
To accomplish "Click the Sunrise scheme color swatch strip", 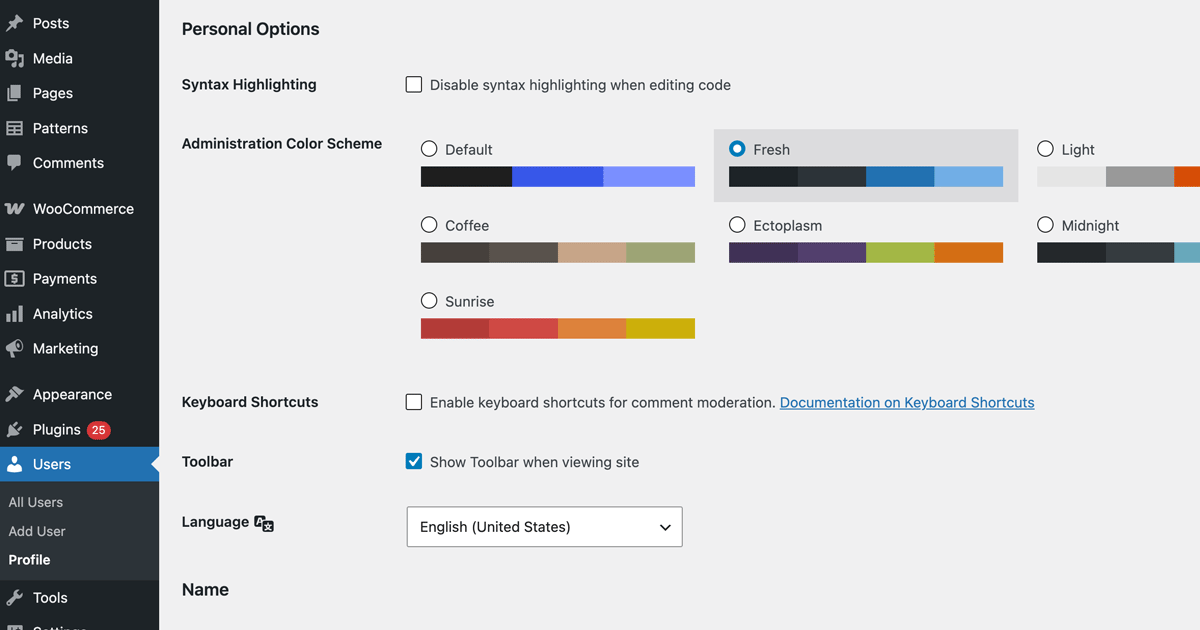I will [x=558, y=328].
